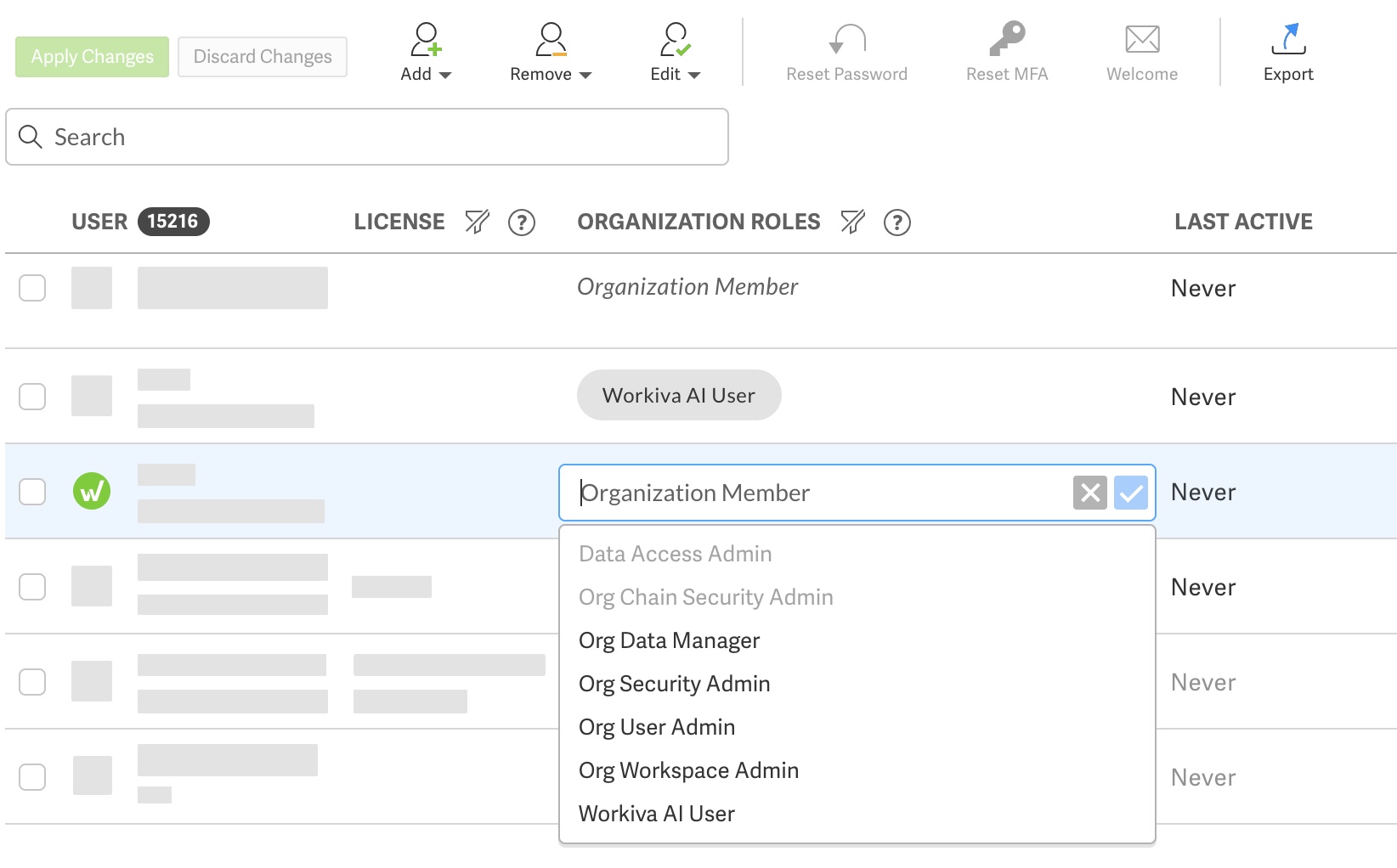Click the Reset Password arrow icon
This screenshot has width=1397, height=868.
click(x=847, y=39)
